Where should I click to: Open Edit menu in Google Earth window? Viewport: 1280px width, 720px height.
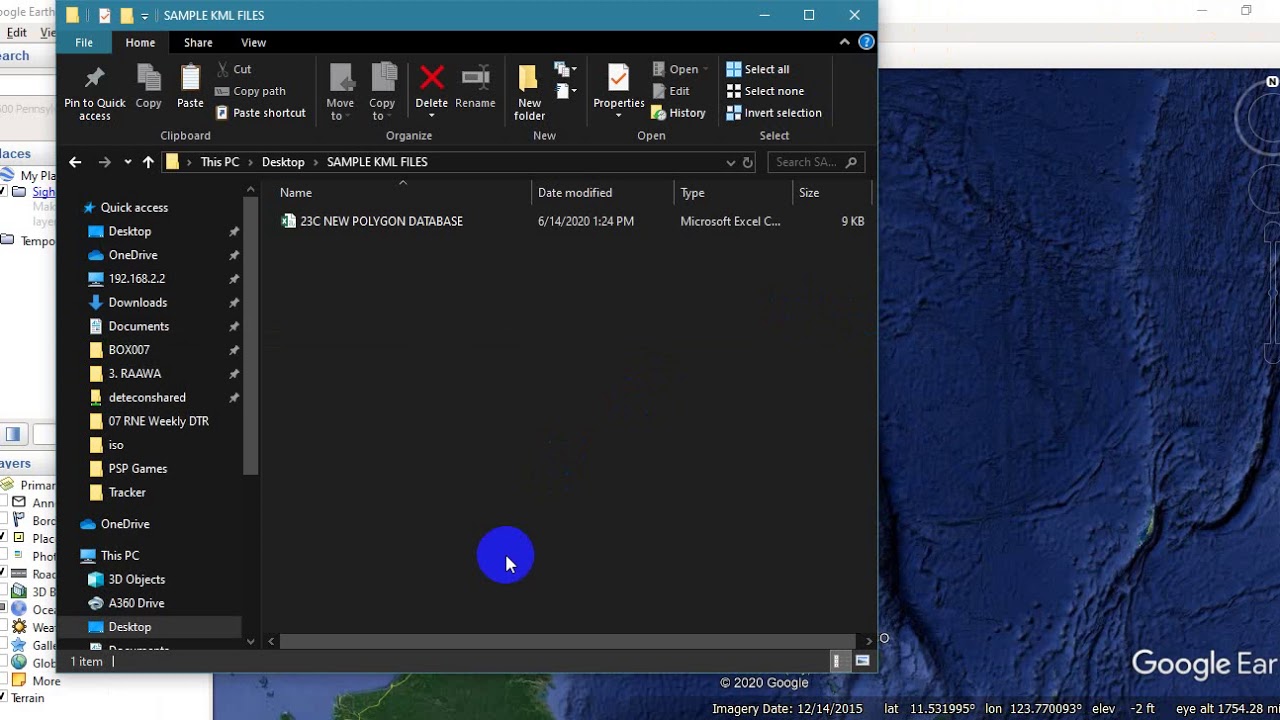point(16,33)
